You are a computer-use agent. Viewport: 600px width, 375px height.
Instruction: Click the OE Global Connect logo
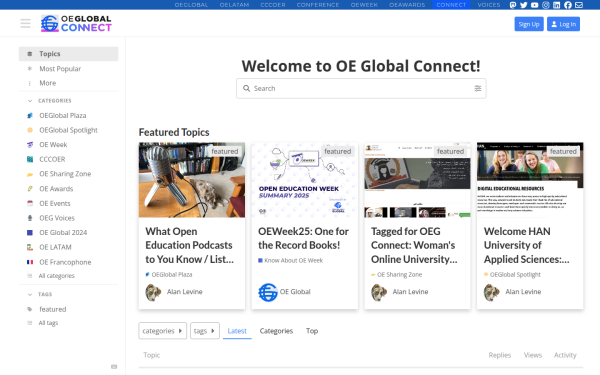pyautogui.click(x=76, y=23)
